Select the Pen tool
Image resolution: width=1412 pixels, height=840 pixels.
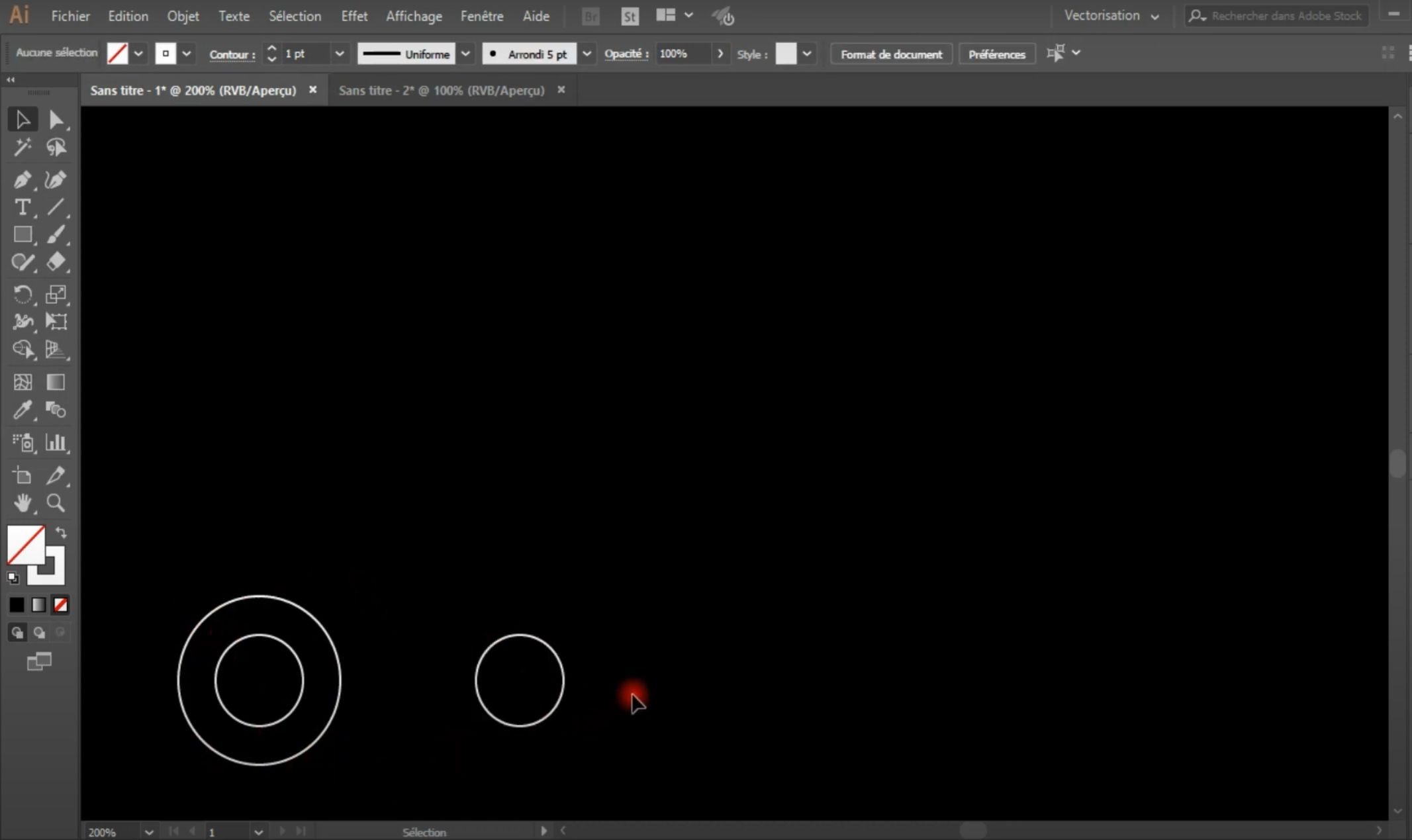pos(22,179)
